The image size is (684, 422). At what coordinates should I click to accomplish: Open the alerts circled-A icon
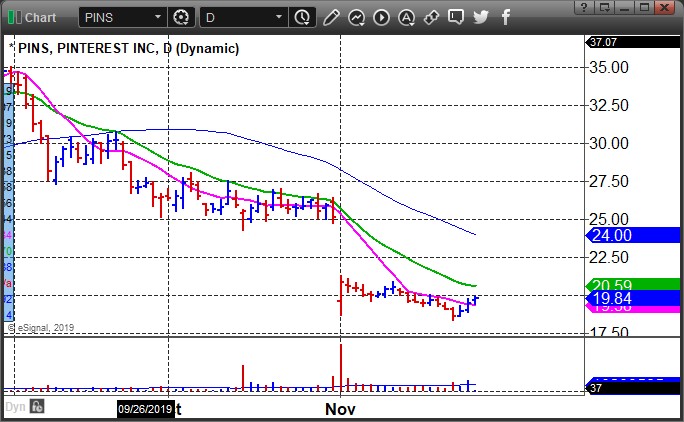pos(406,17)
